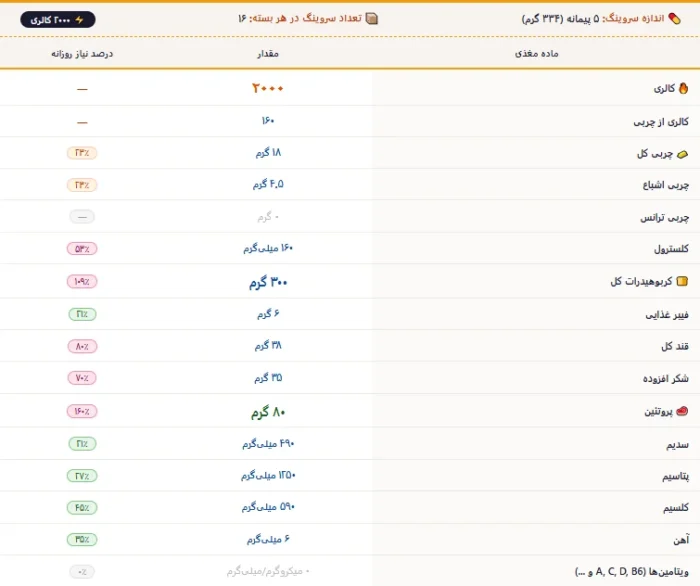The image size is (700, 586).
Task: Click the carbohydrate icon beside کربوهیدرات کل
Action: coord(682,281)
